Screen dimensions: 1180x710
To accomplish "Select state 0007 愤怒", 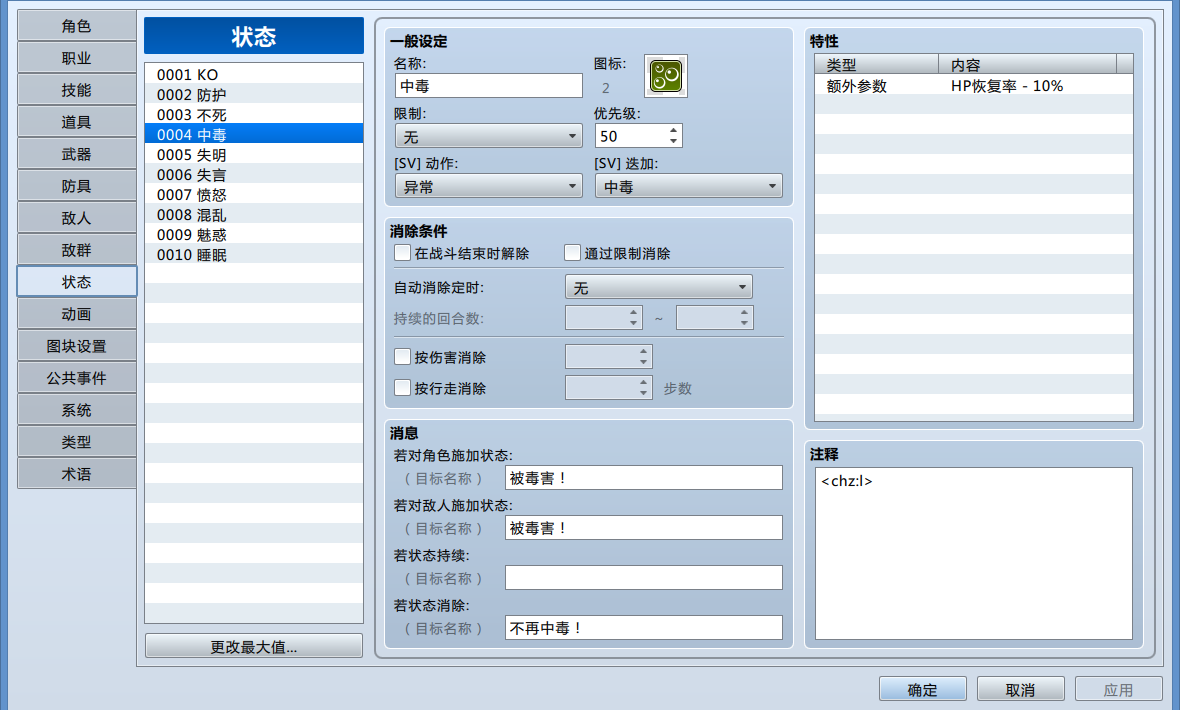I will pyautogui.click(x=254, y=195).
